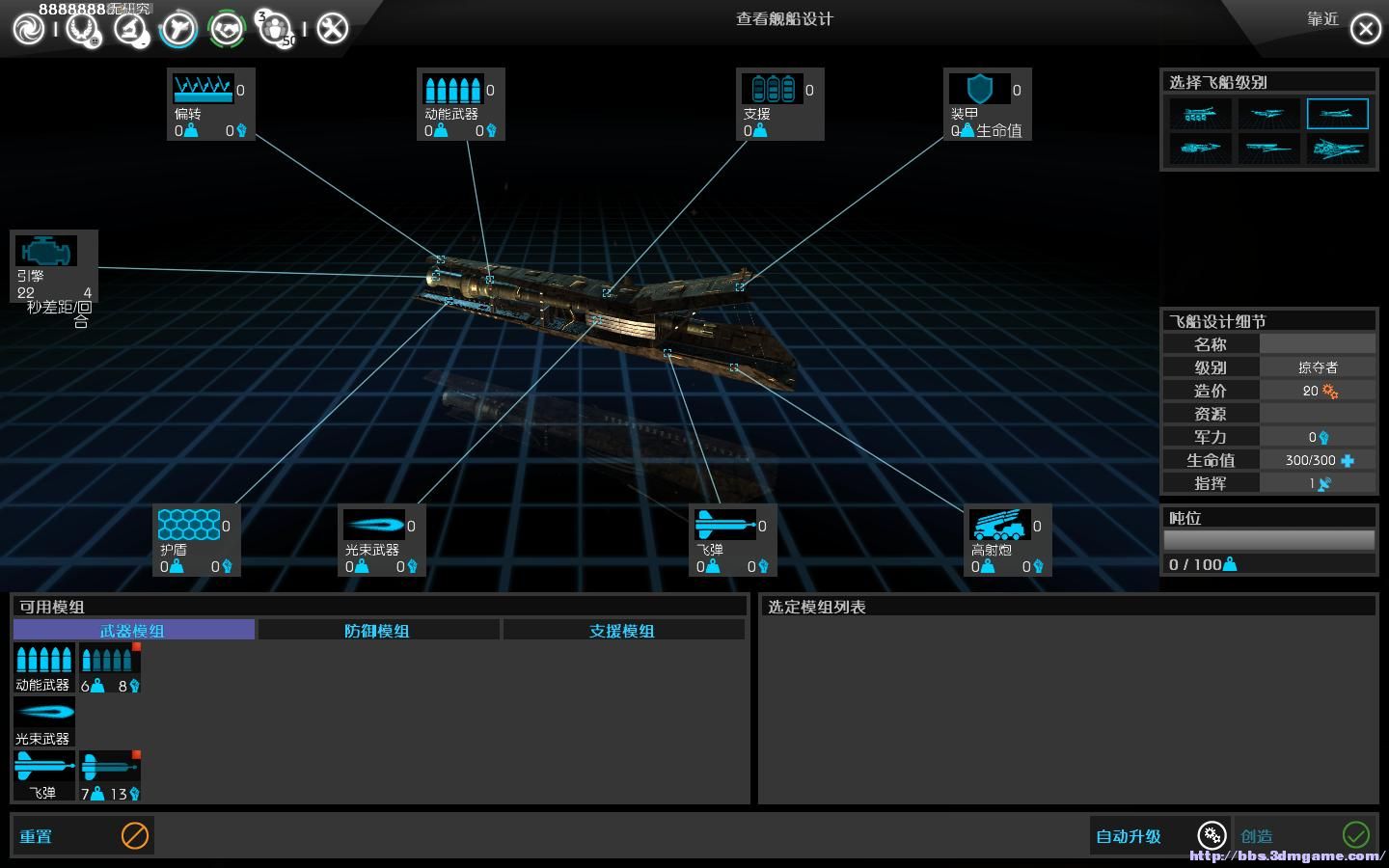Click the 选定模组列表 panel header
Viewport: 1389px width, 868px height.
point(1068,606)
